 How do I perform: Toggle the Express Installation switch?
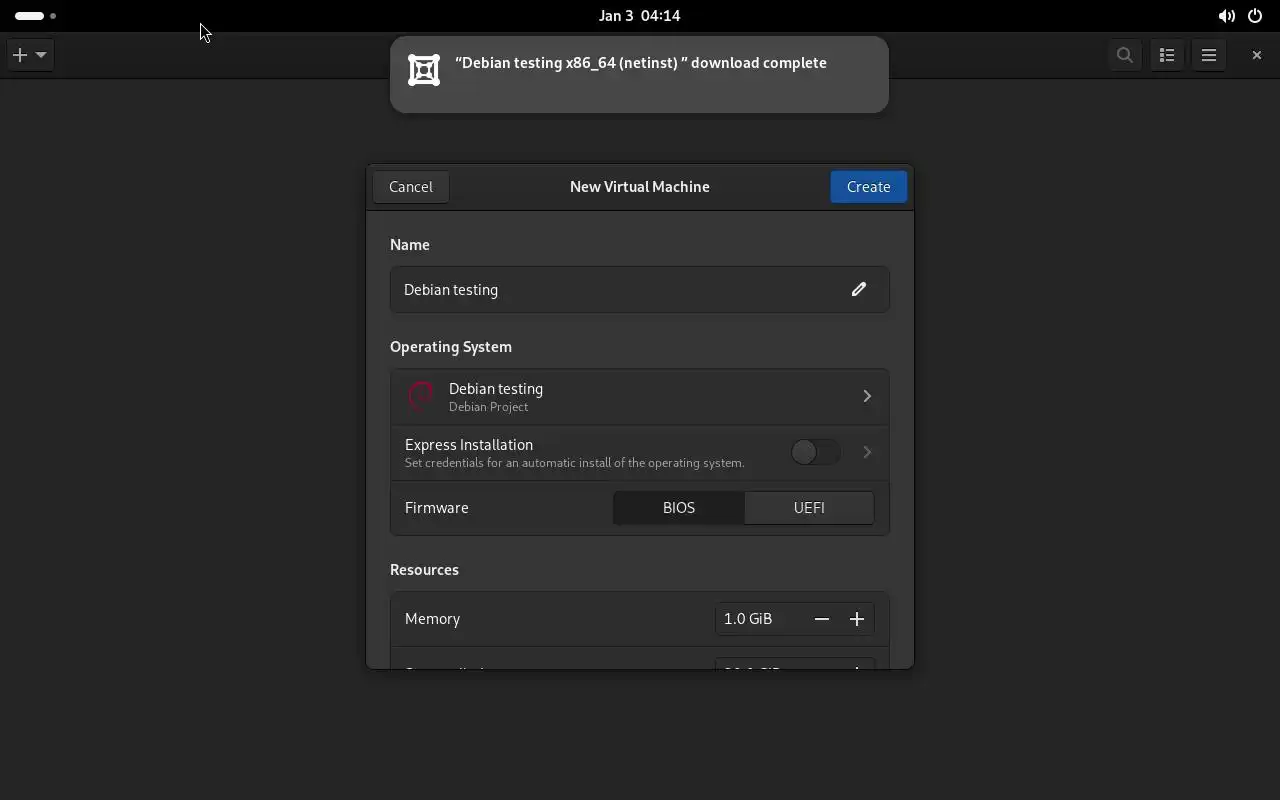pyautogui.click(x=815, y=452)
